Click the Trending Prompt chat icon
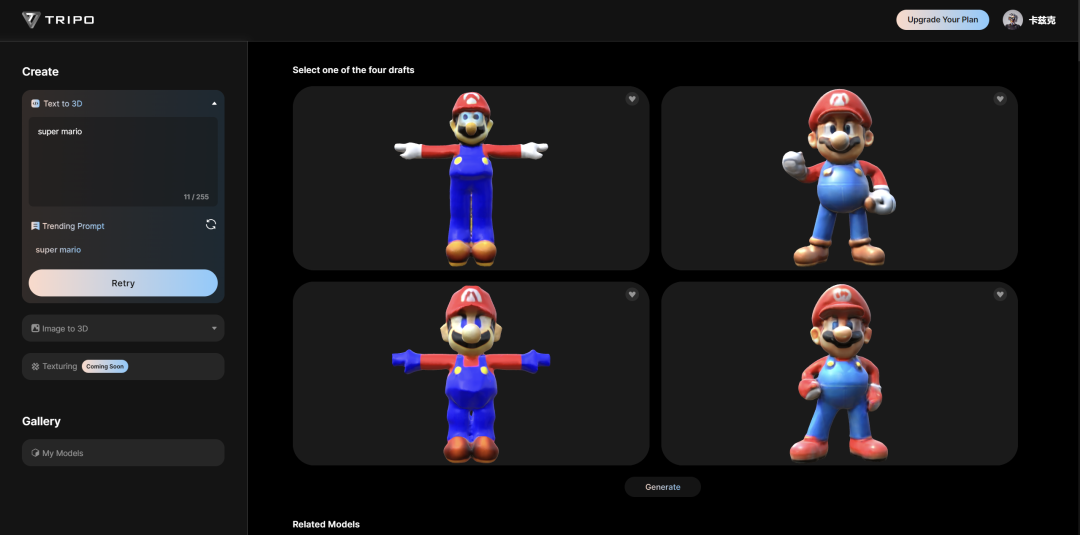1080x535 pixels. click(x=35, y=226)
